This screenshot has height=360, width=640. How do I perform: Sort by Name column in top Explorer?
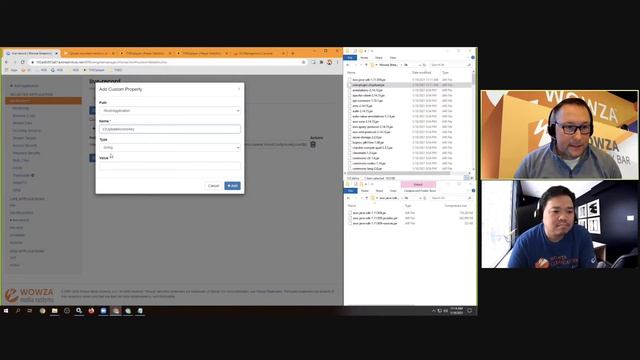tap(351, 73)
